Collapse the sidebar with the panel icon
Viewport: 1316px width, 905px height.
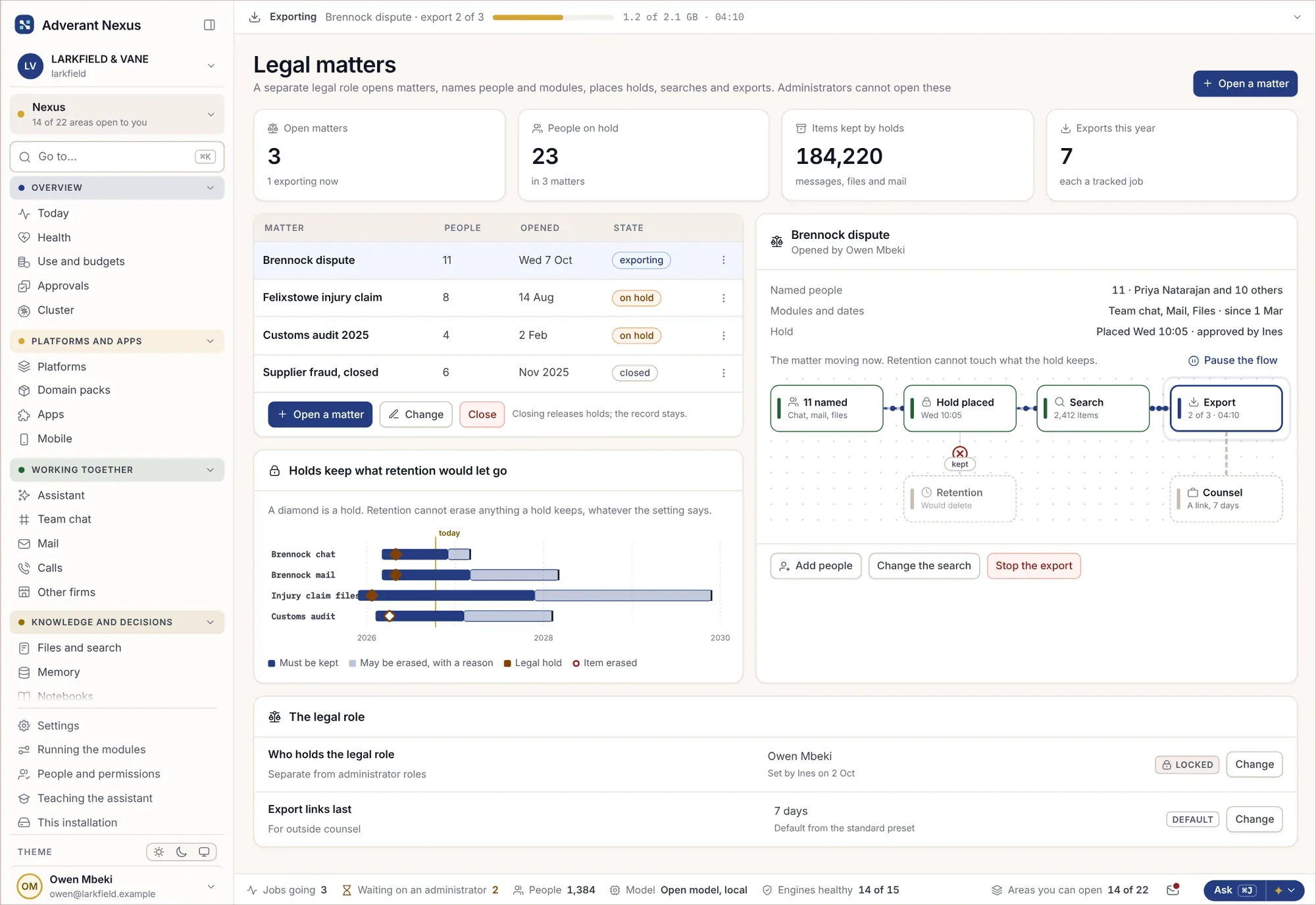click(x=209, y=25)
